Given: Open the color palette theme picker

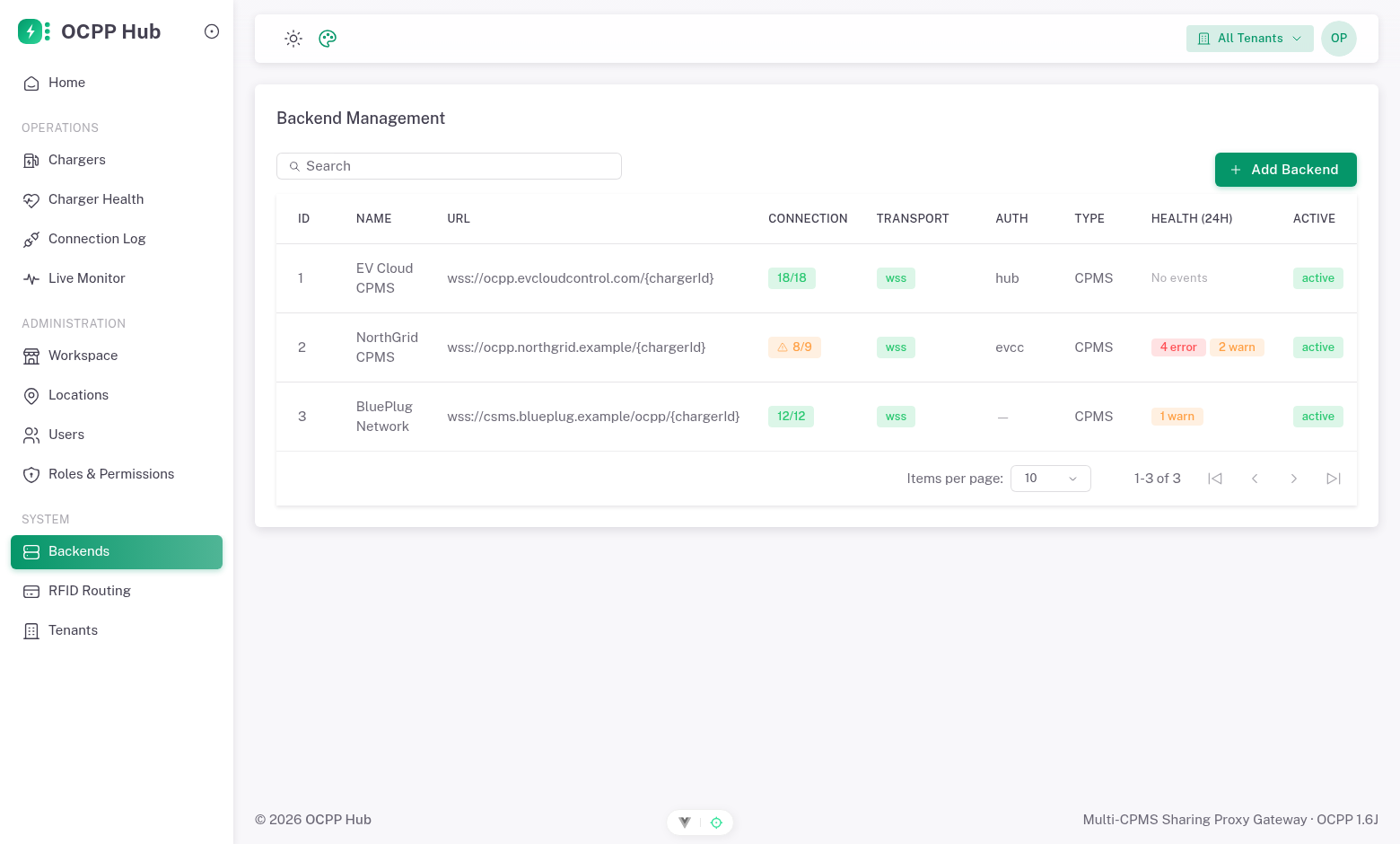Looking at the screenshot, I should pyautogui.click(x=328, y=39).
